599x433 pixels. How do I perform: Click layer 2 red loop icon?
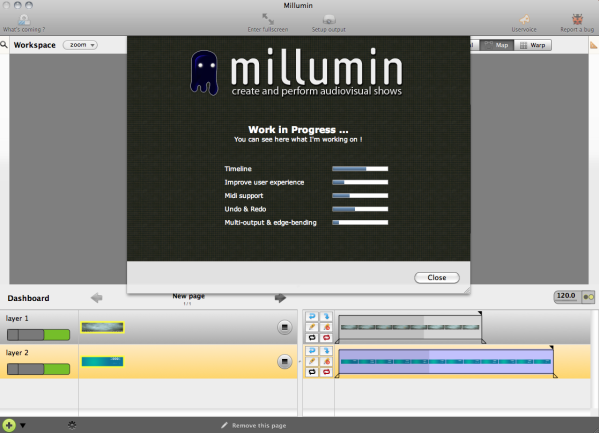coord(326,371)
